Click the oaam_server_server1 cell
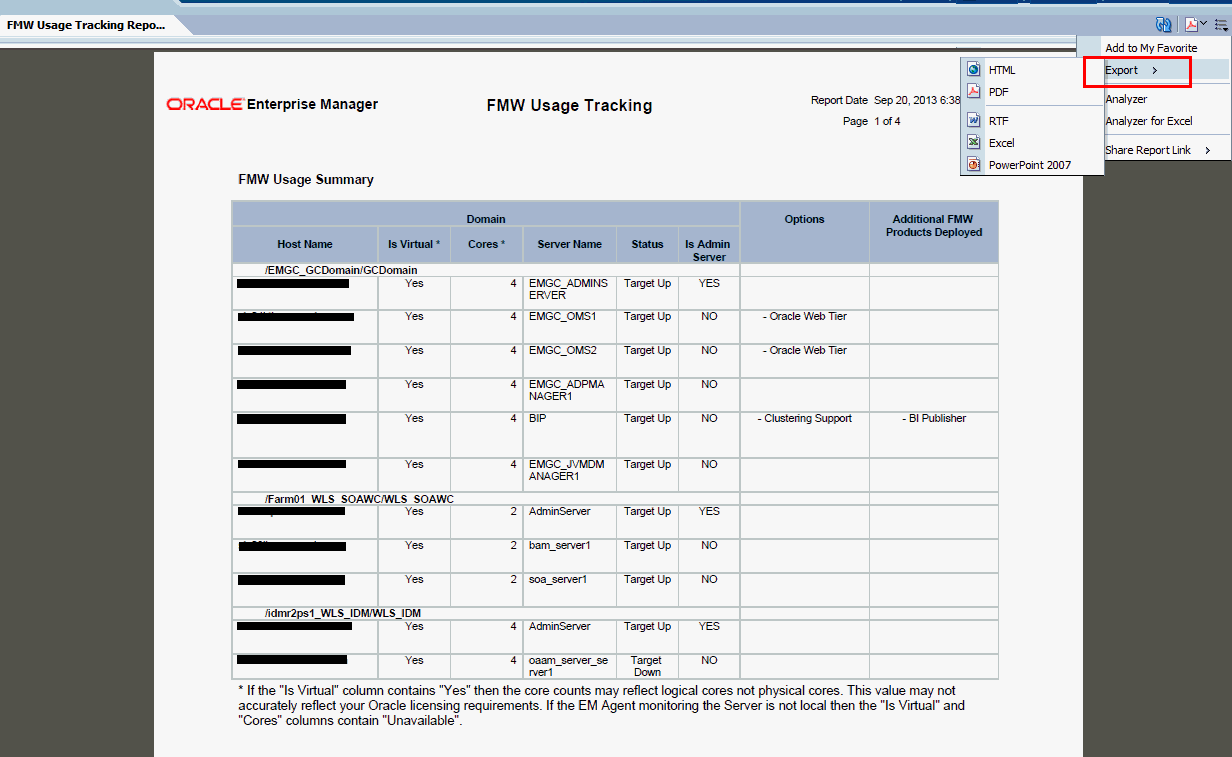The width and height of the screenshot is (1232, 757). click(x=568, y=666)
